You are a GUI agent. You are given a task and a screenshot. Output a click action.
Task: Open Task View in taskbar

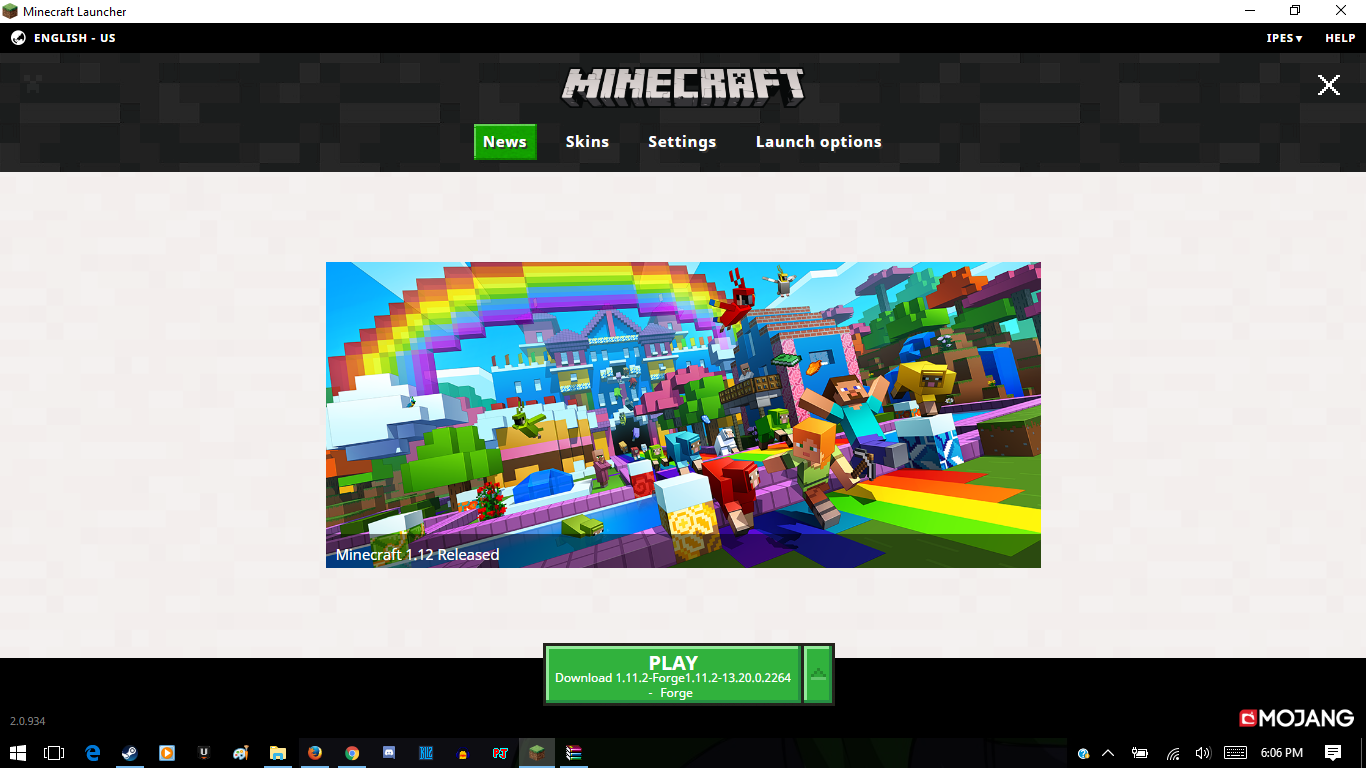pos(54,753)
